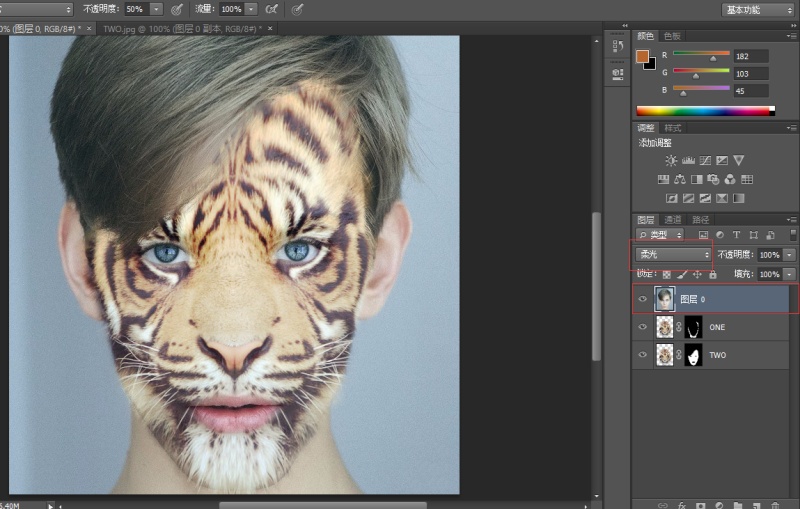Add a Selective Color adjustment
Screen dimensions: 800x509
(722, 198)
